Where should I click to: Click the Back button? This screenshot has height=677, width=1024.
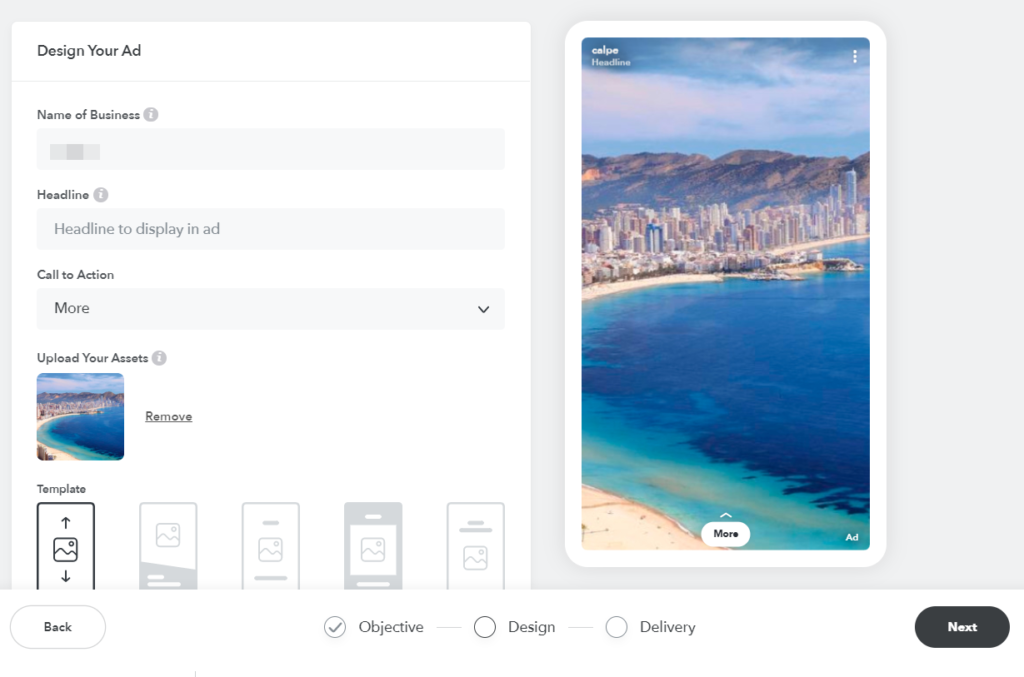point(58,627)
